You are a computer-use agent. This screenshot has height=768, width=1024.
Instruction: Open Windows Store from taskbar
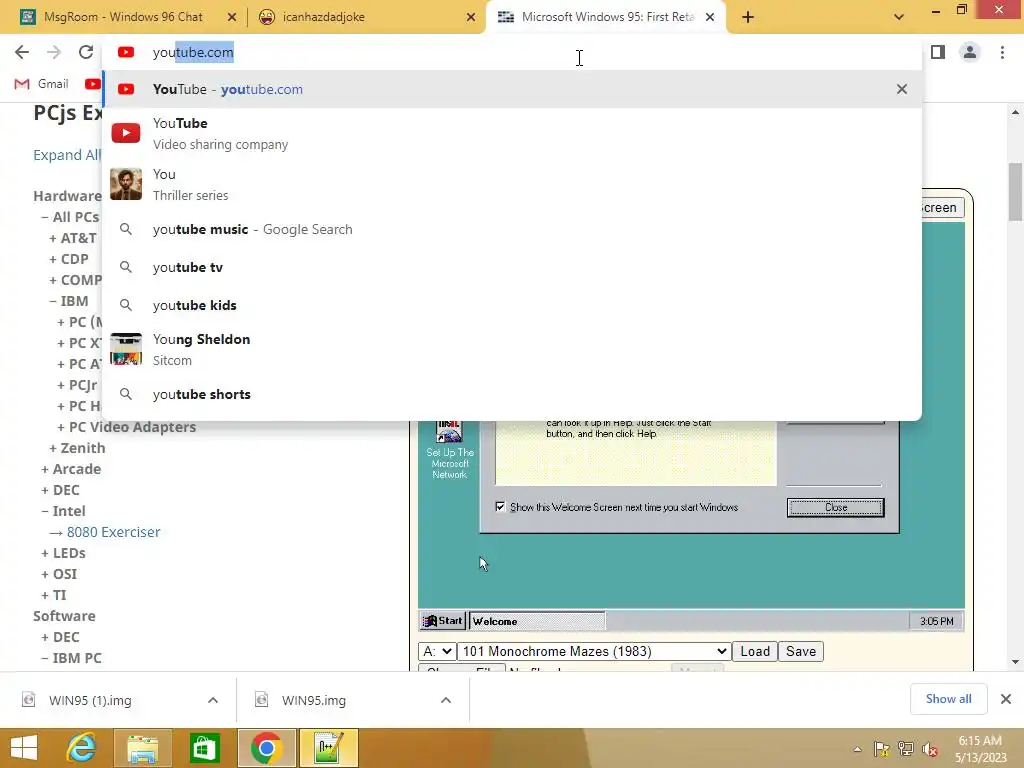coord(204,748)
